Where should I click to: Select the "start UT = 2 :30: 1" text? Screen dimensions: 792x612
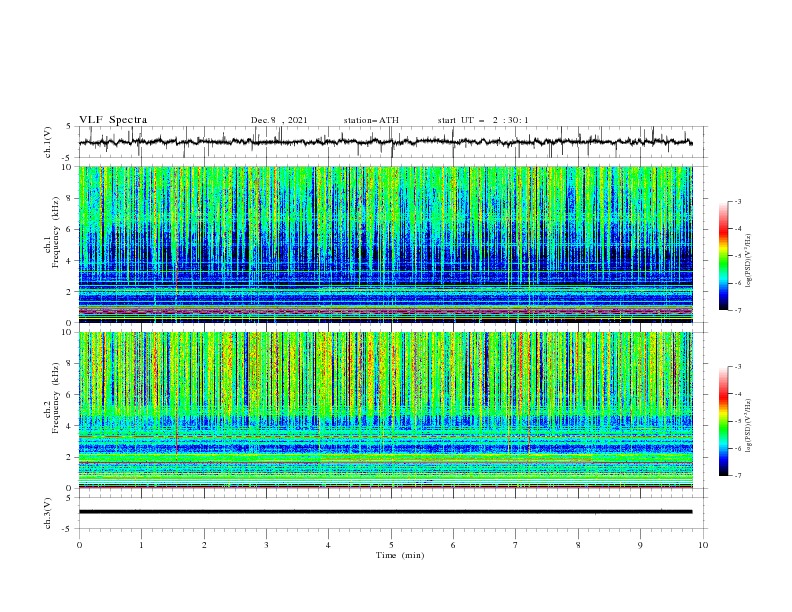pyautogui.click(x=483, y=120)
